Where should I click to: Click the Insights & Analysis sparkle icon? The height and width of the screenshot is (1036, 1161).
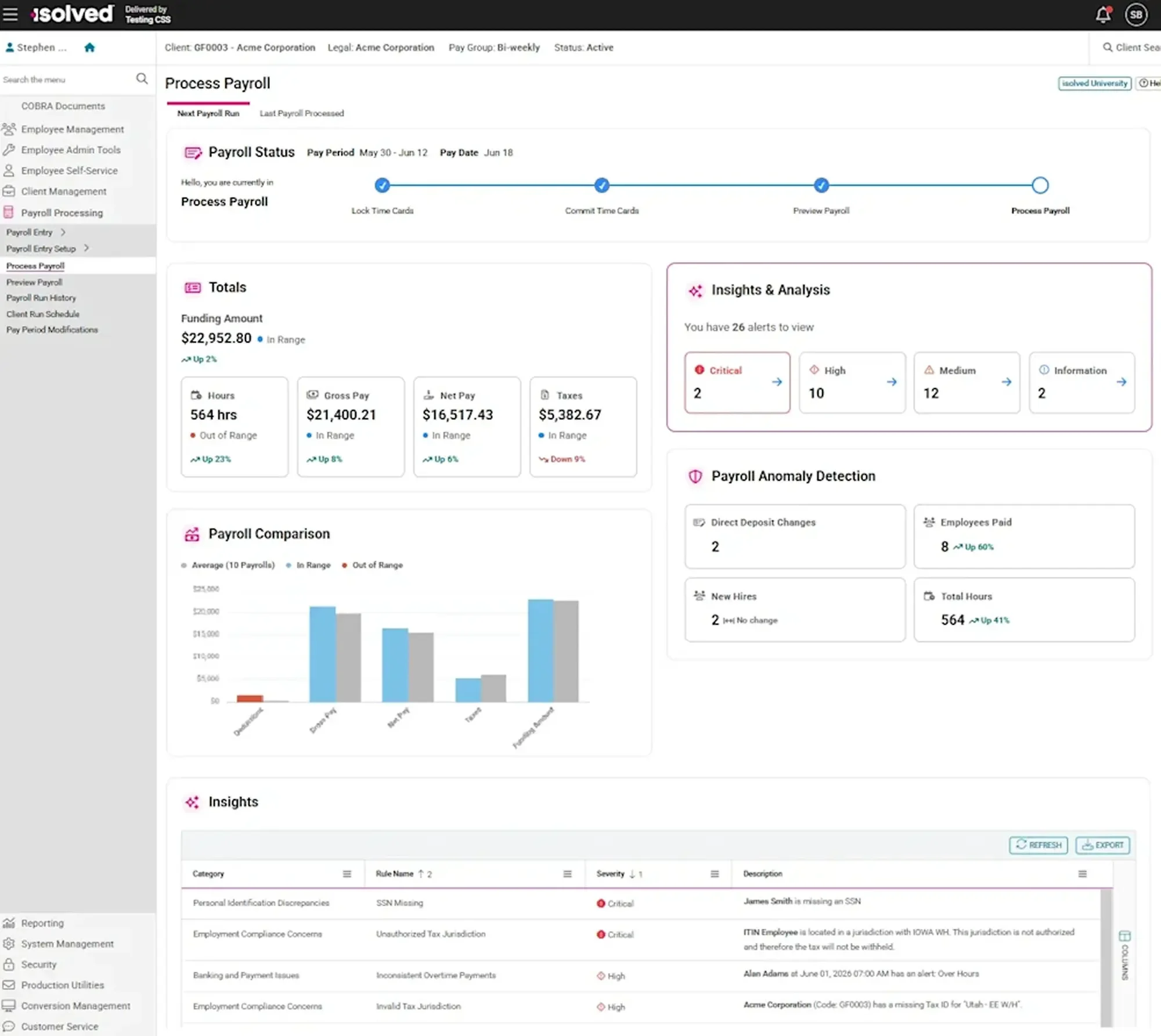(x=695, y=290)
